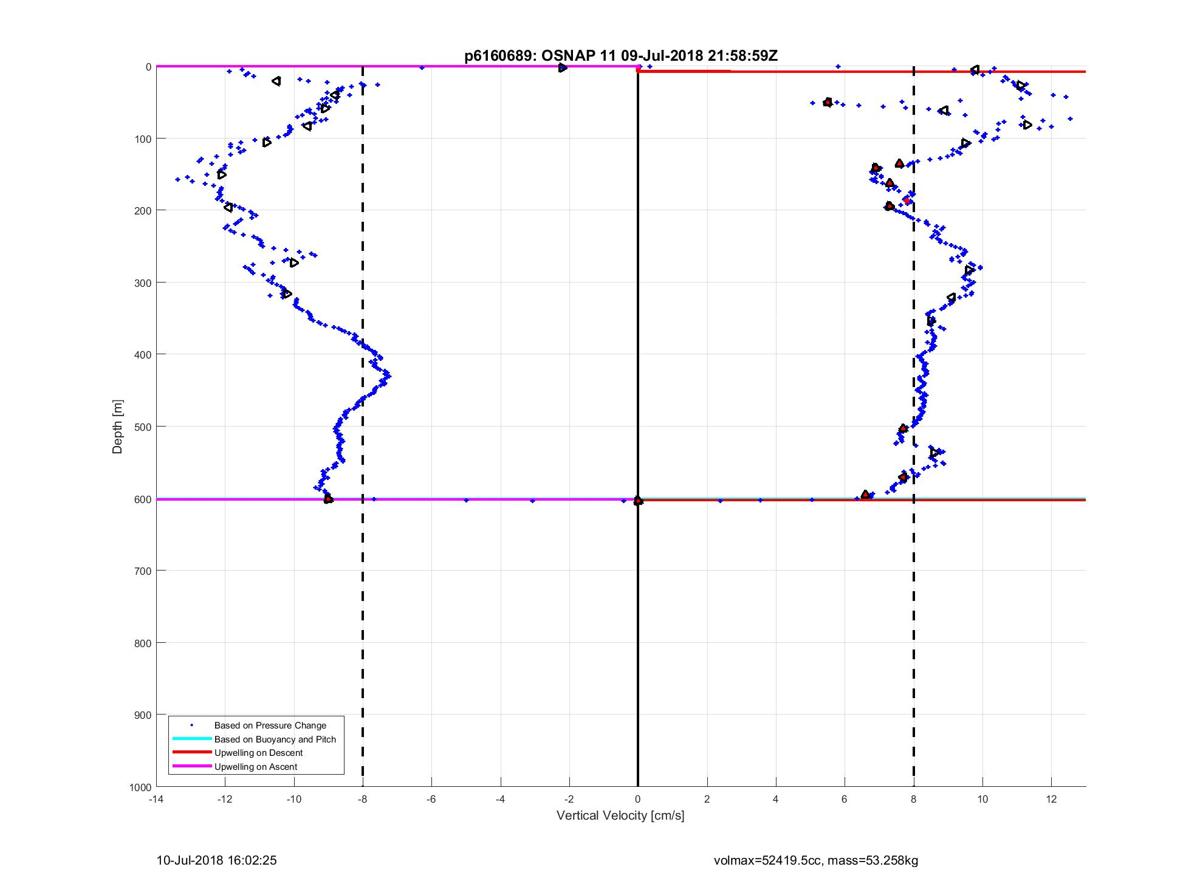The height and width of the screenshot is (885, 1200).
Task: Click the y-axis tick label '1000'
Action: 139,787
